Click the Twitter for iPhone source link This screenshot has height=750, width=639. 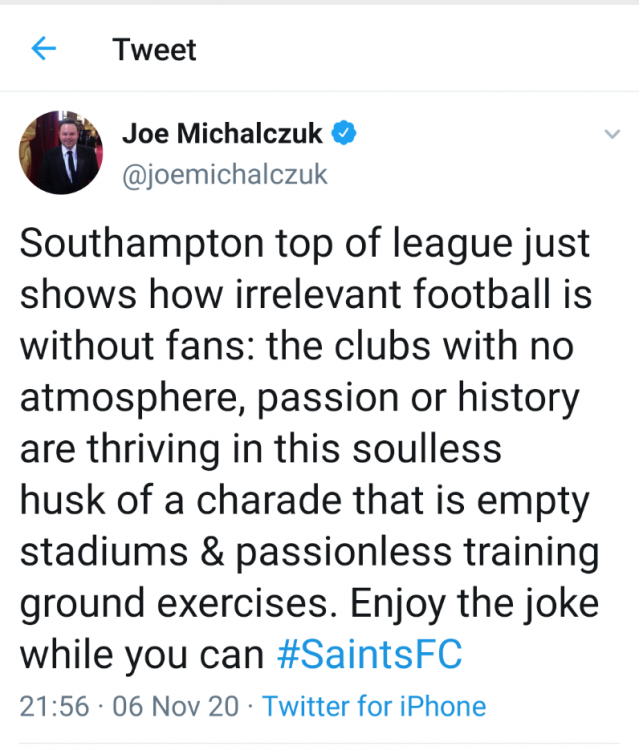coord(374,707)
